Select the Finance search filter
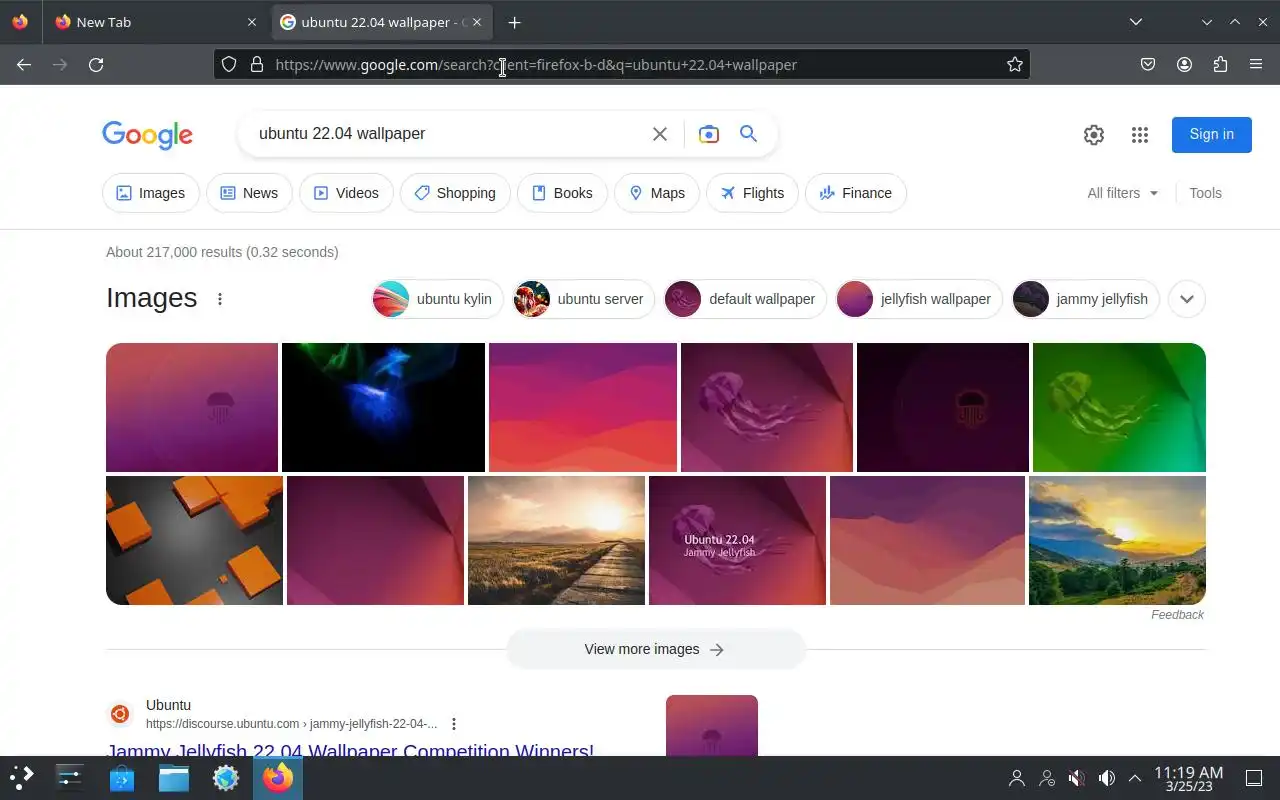 (856, 193)
